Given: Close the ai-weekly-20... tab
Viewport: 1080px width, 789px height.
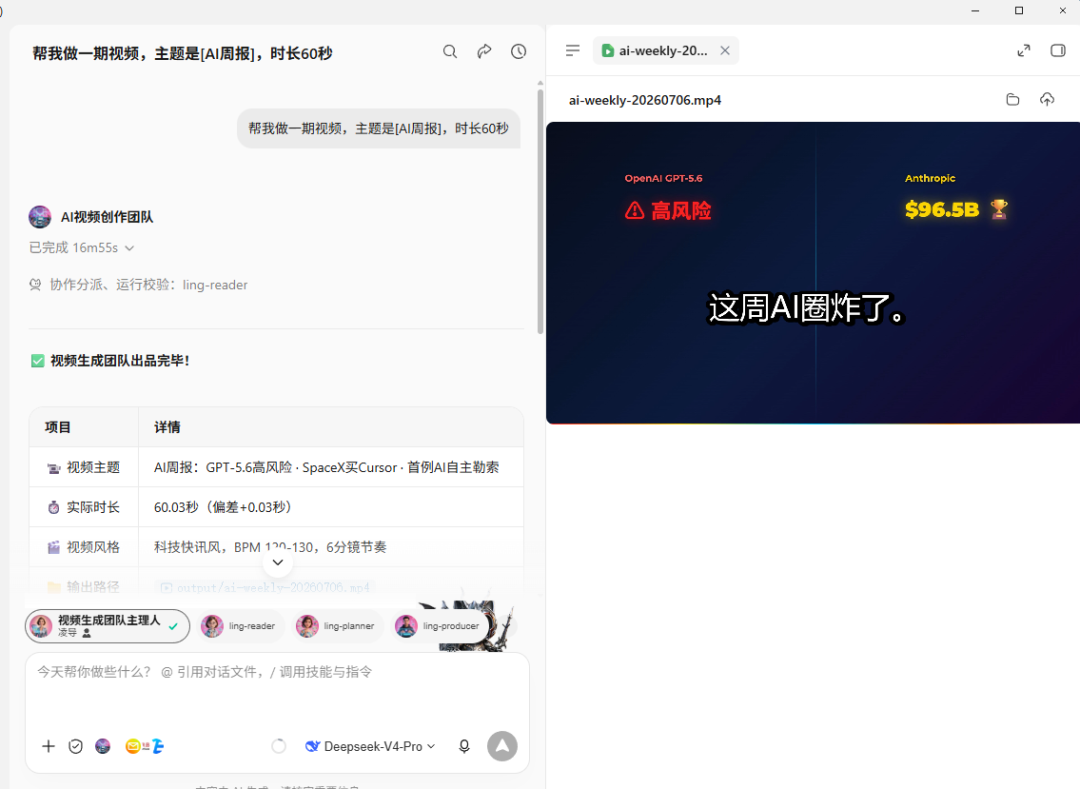Looking at the screenshot, I should (x=725, y=51).
